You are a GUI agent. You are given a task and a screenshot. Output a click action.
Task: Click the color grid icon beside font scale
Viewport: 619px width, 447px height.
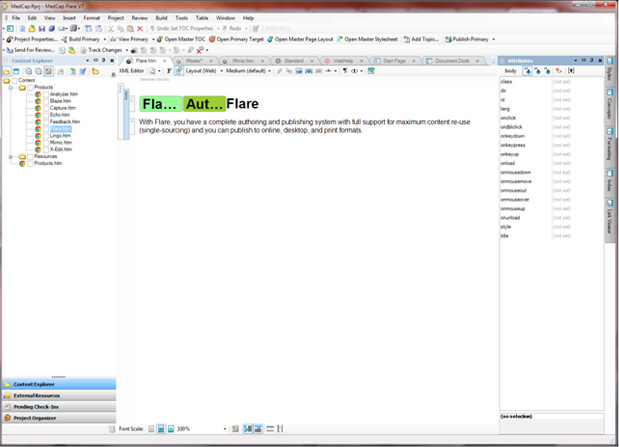tap(235, 429)
